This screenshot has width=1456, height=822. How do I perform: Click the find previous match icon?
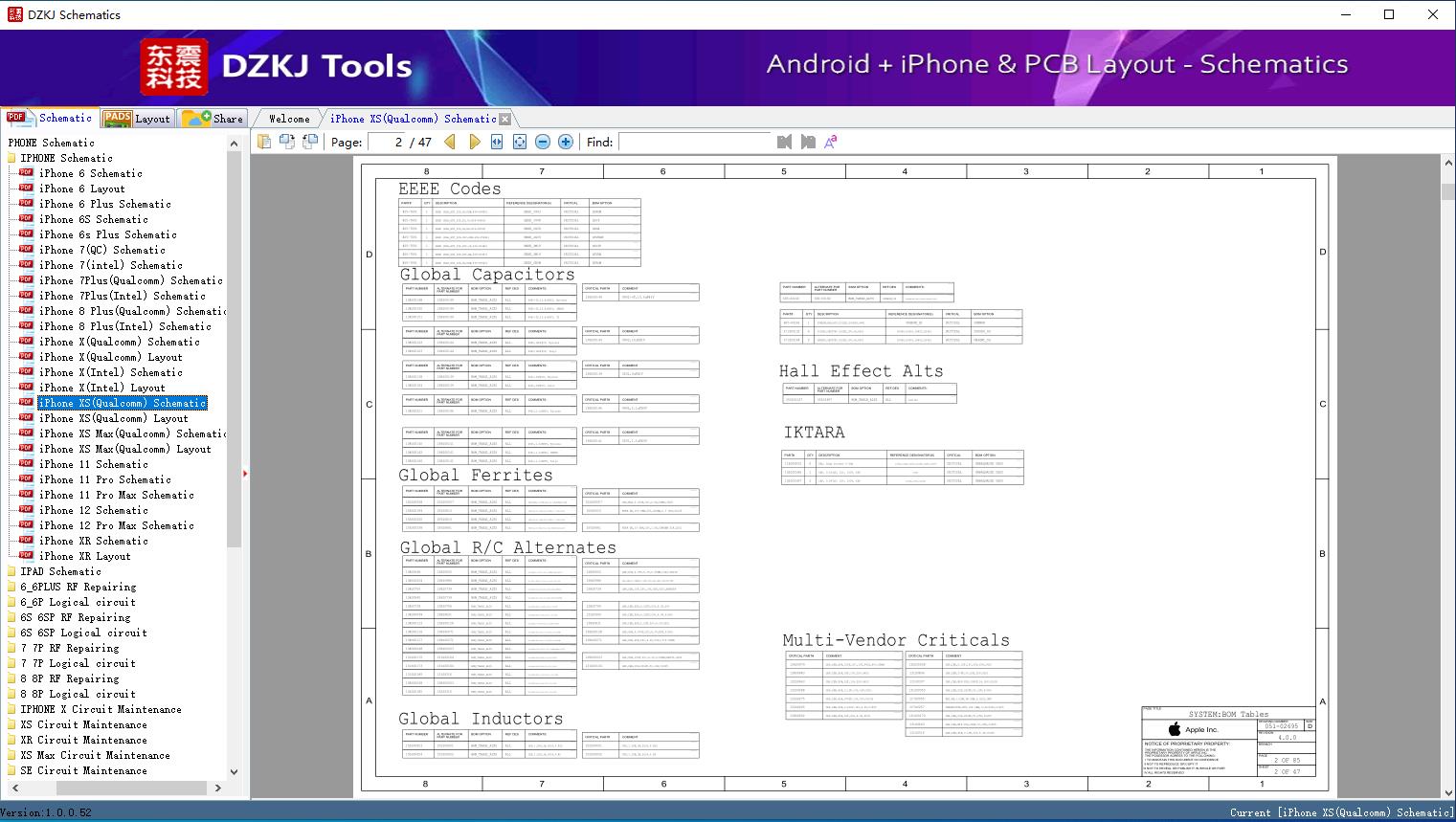[784, 142]
